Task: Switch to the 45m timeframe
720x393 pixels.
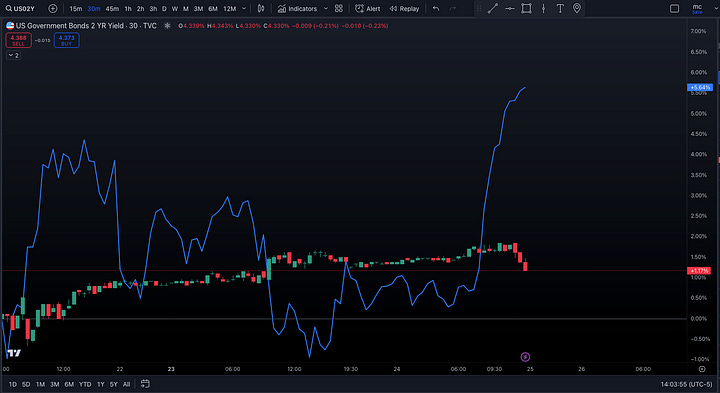Action: pos(112,8)
